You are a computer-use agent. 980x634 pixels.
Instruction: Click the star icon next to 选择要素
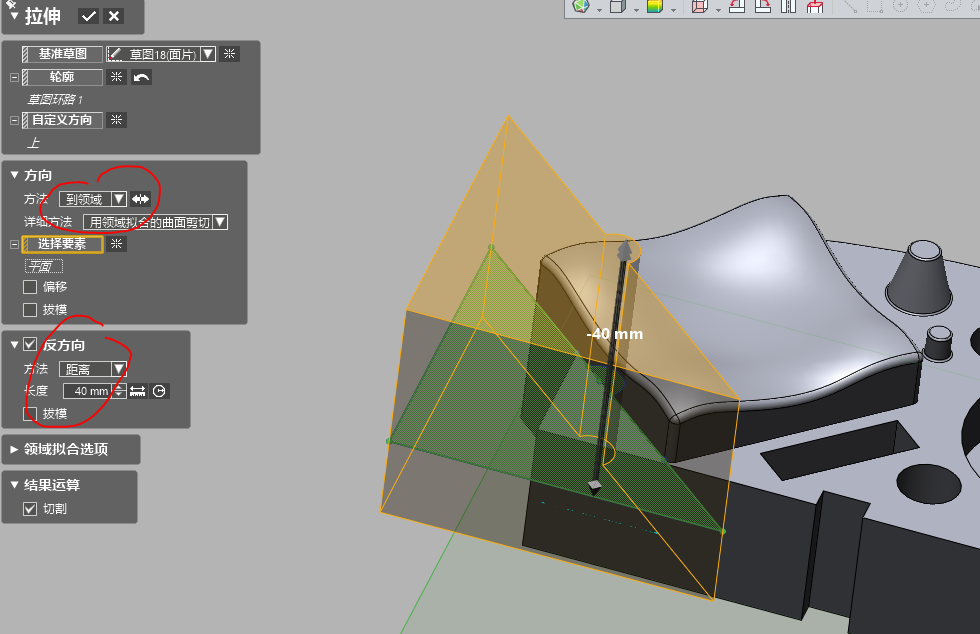[x=117, y=244]
